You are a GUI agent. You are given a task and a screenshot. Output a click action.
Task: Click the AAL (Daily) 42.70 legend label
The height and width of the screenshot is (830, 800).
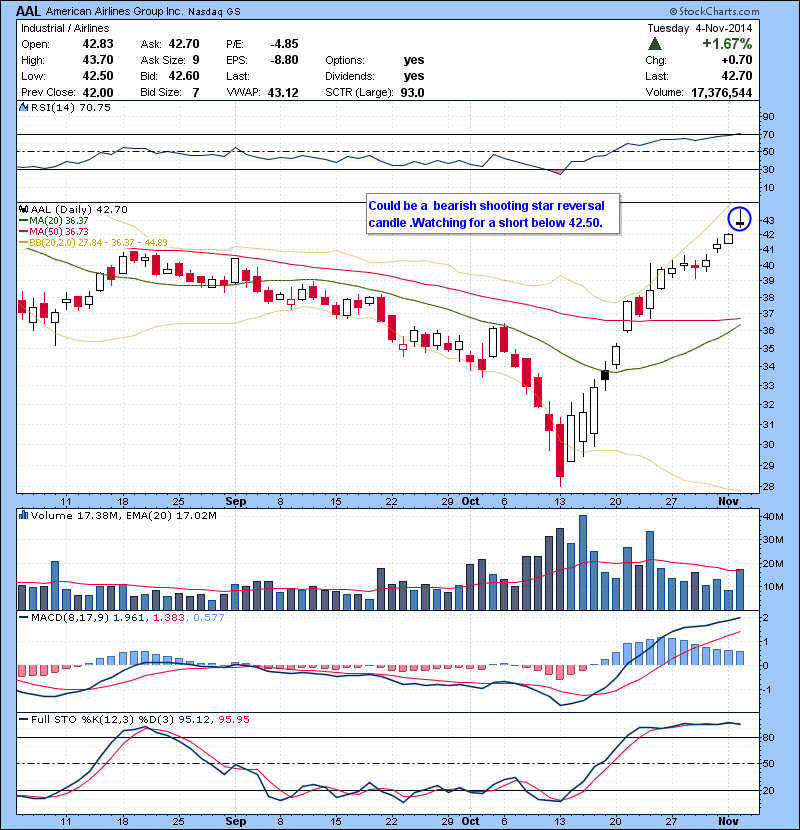point(79,210)
